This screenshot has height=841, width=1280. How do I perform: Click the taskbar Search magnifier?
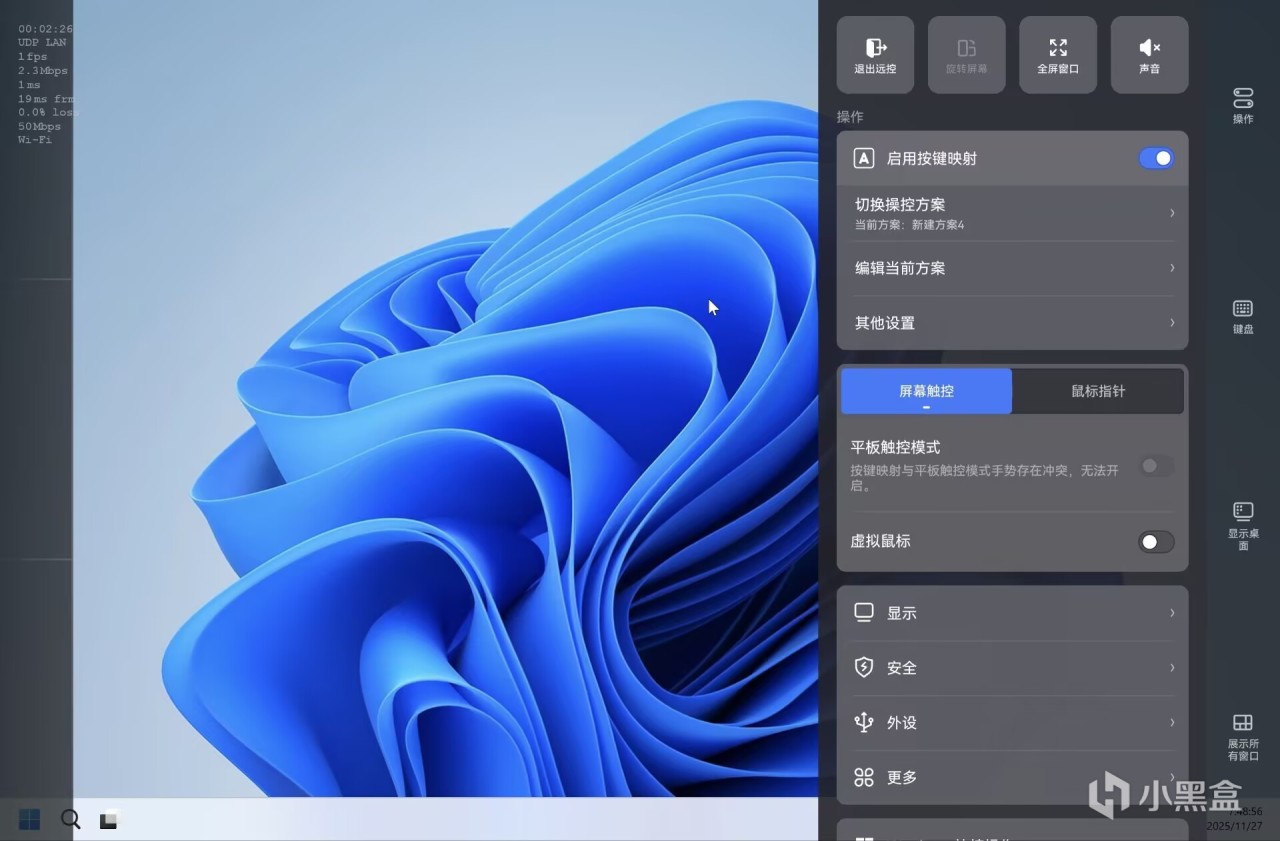[x=70, y=820]
